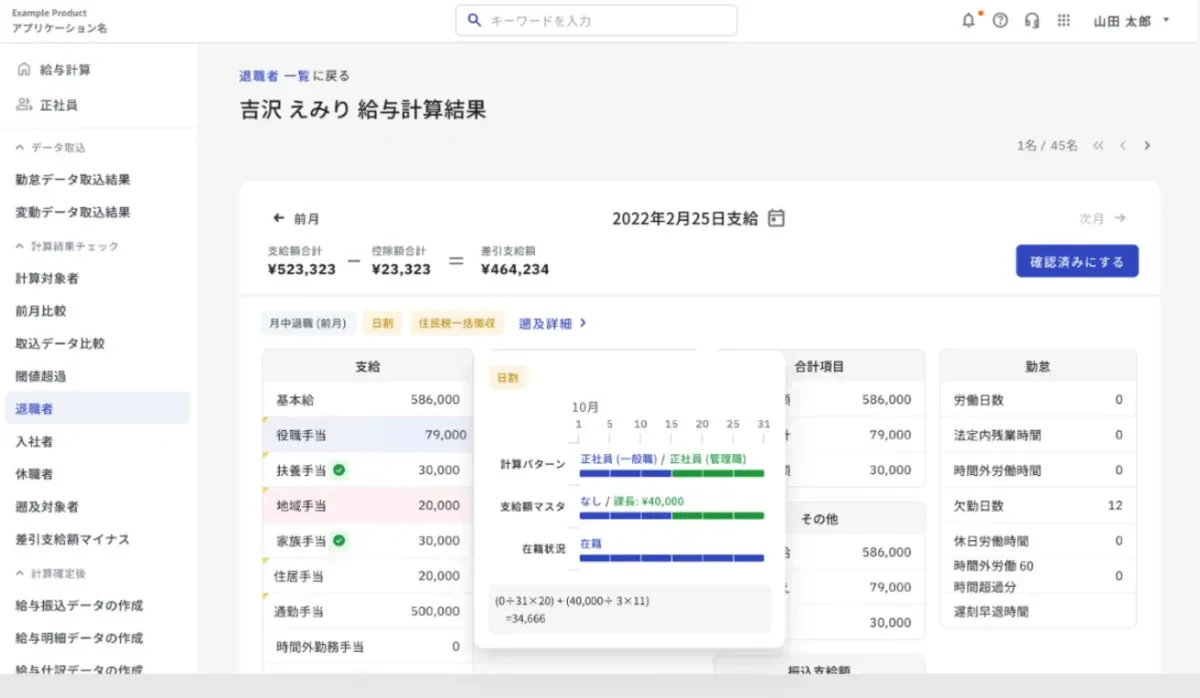The height and width of the screenshot is (698, 1200).
Task: Click the headset support icon
Action: pyautogui.click(x=1032, y=21)
